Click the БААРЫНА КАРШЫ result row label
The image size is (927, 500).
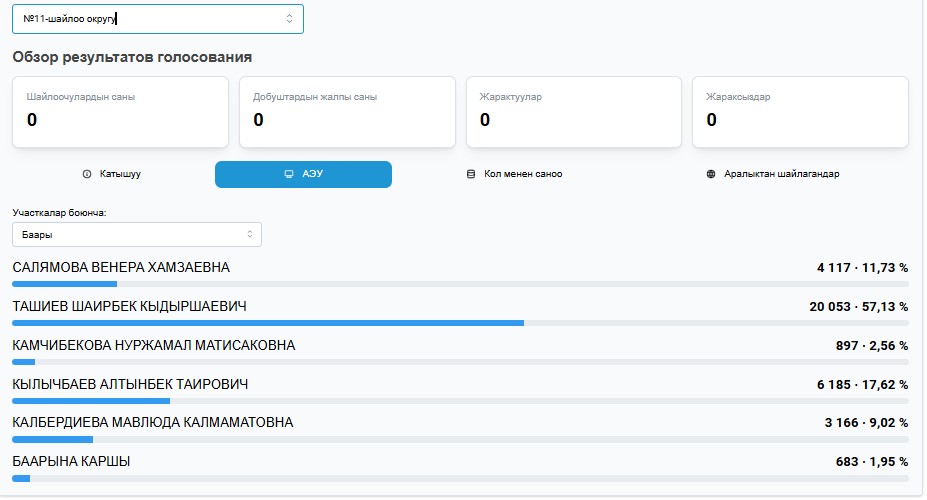71,461
